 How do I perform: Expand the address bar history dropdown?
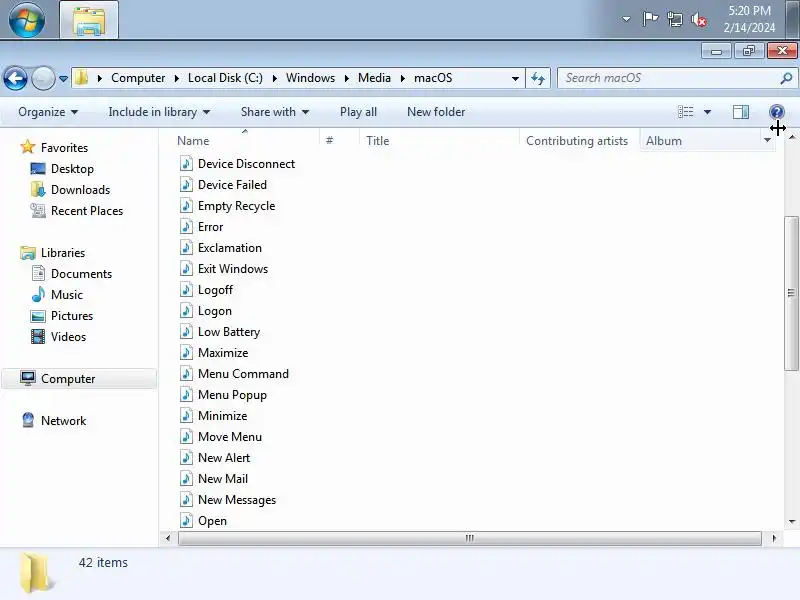515,79
